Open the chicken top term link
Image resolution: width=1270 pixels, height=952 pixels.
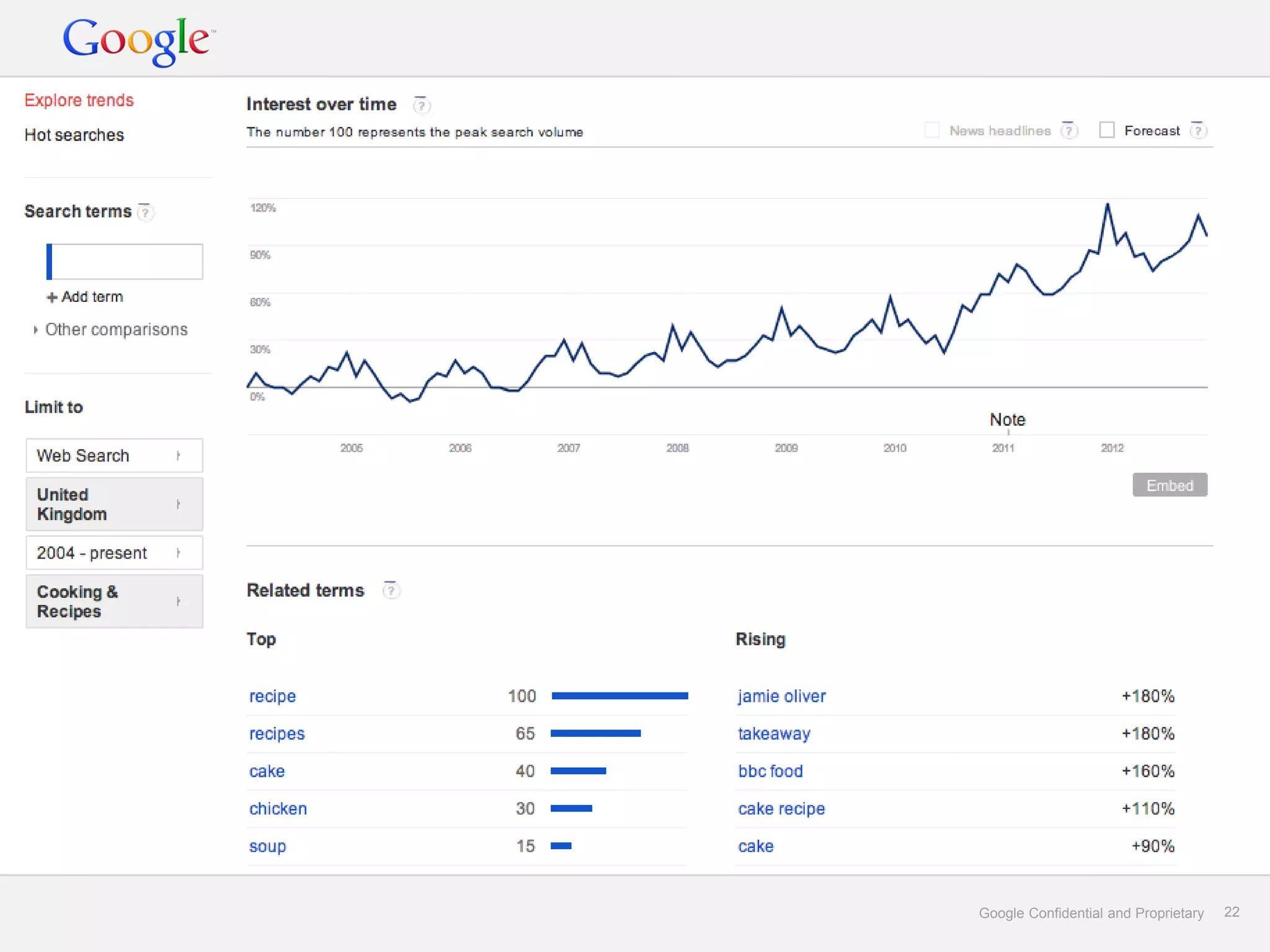pyautogui.click(x=278, y=809)
